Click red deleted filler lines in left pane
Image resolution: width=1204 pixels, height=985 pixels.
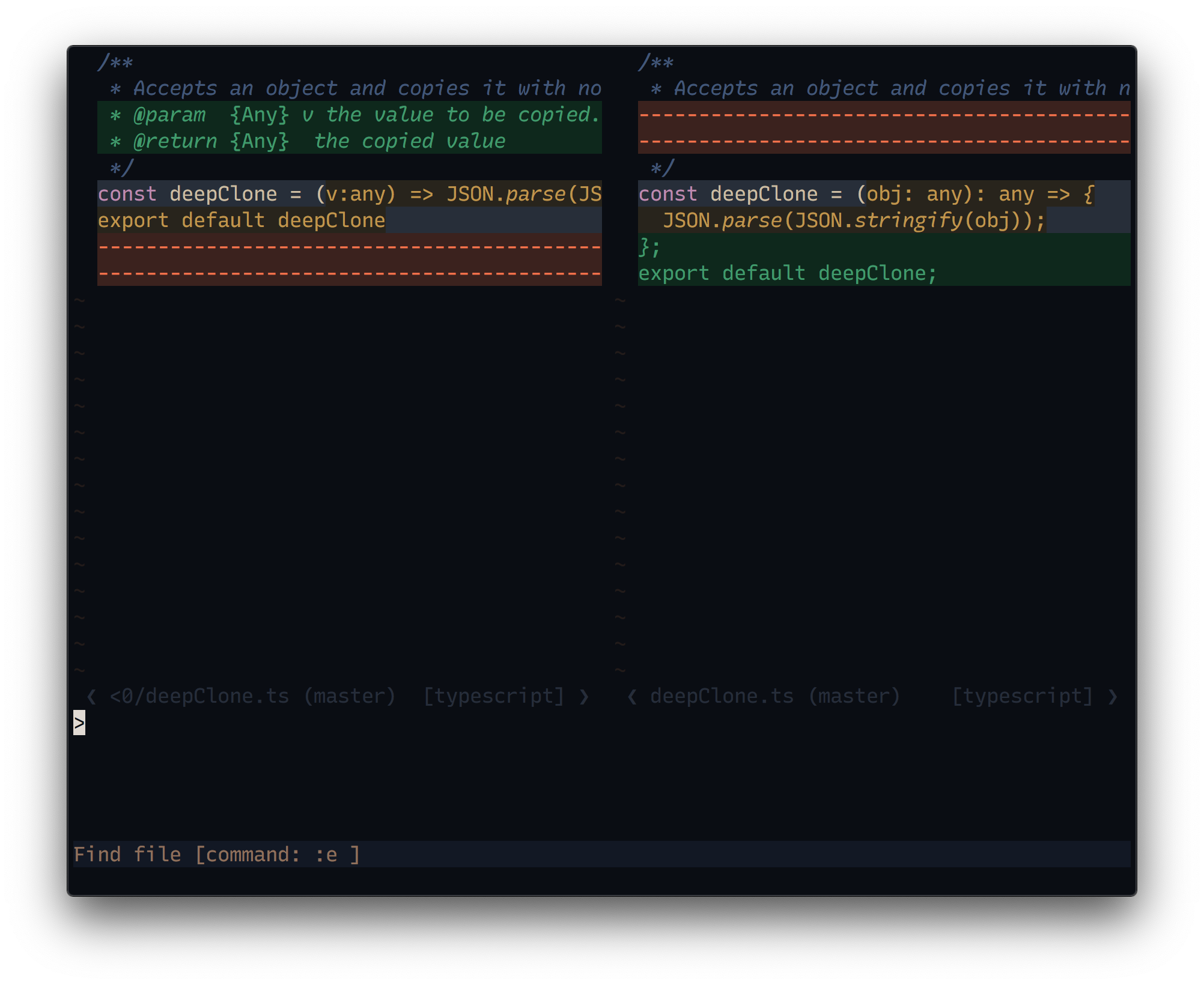tap(348, 259)
